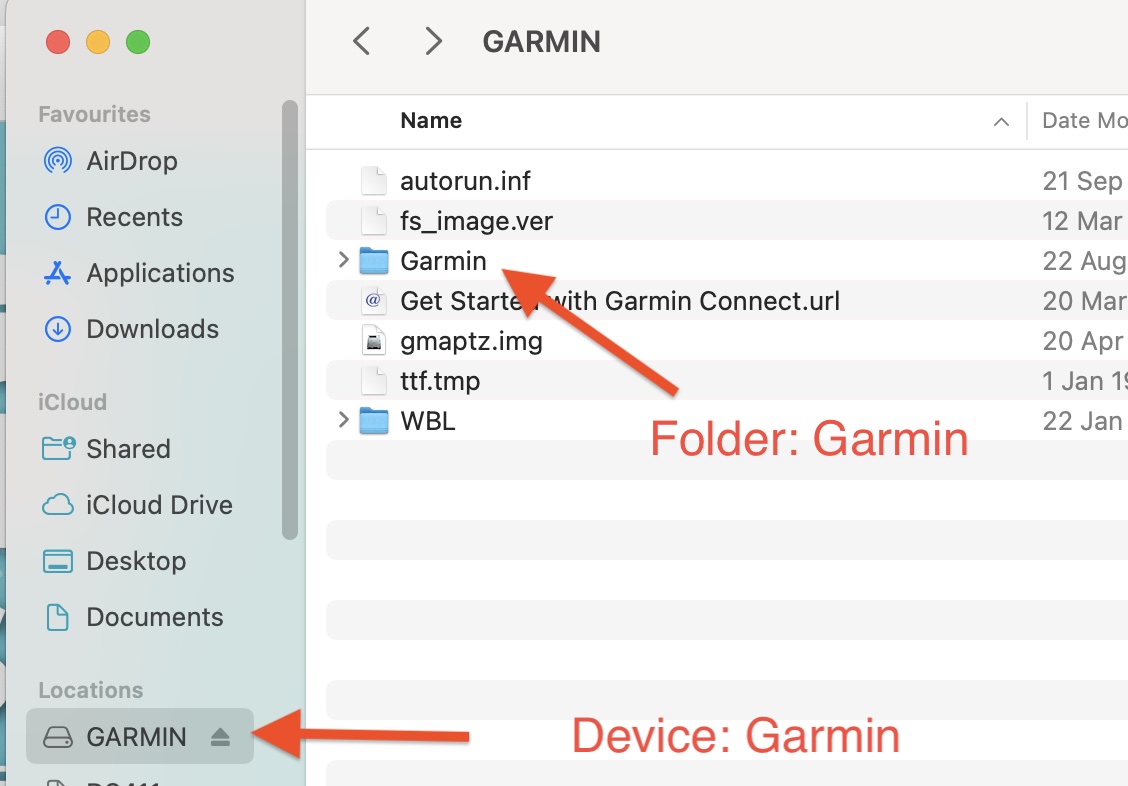Click the green full-screen window button
The image size is (1128, 786).
138,42
